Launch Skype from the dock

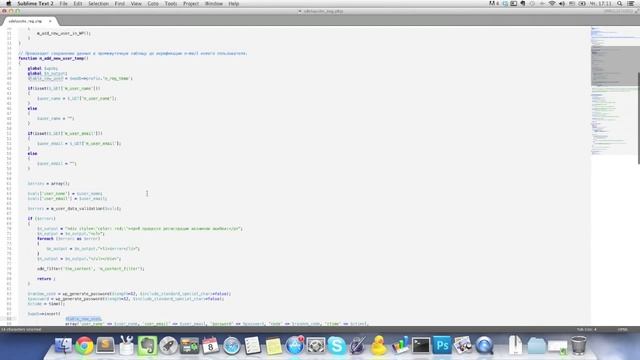(337, 345)
